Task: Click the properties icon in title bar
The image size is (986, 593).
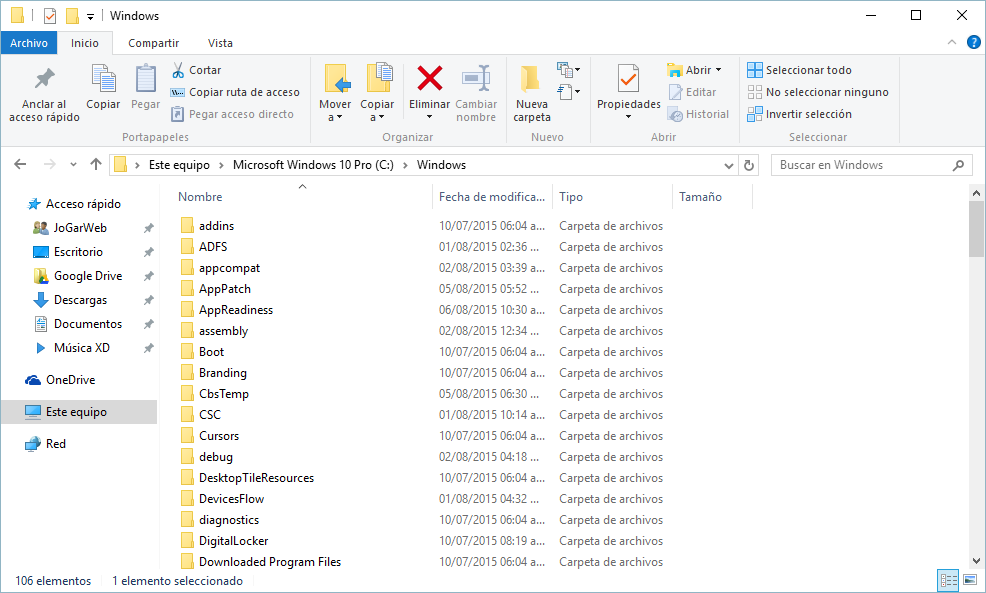Action: [50, 16]
